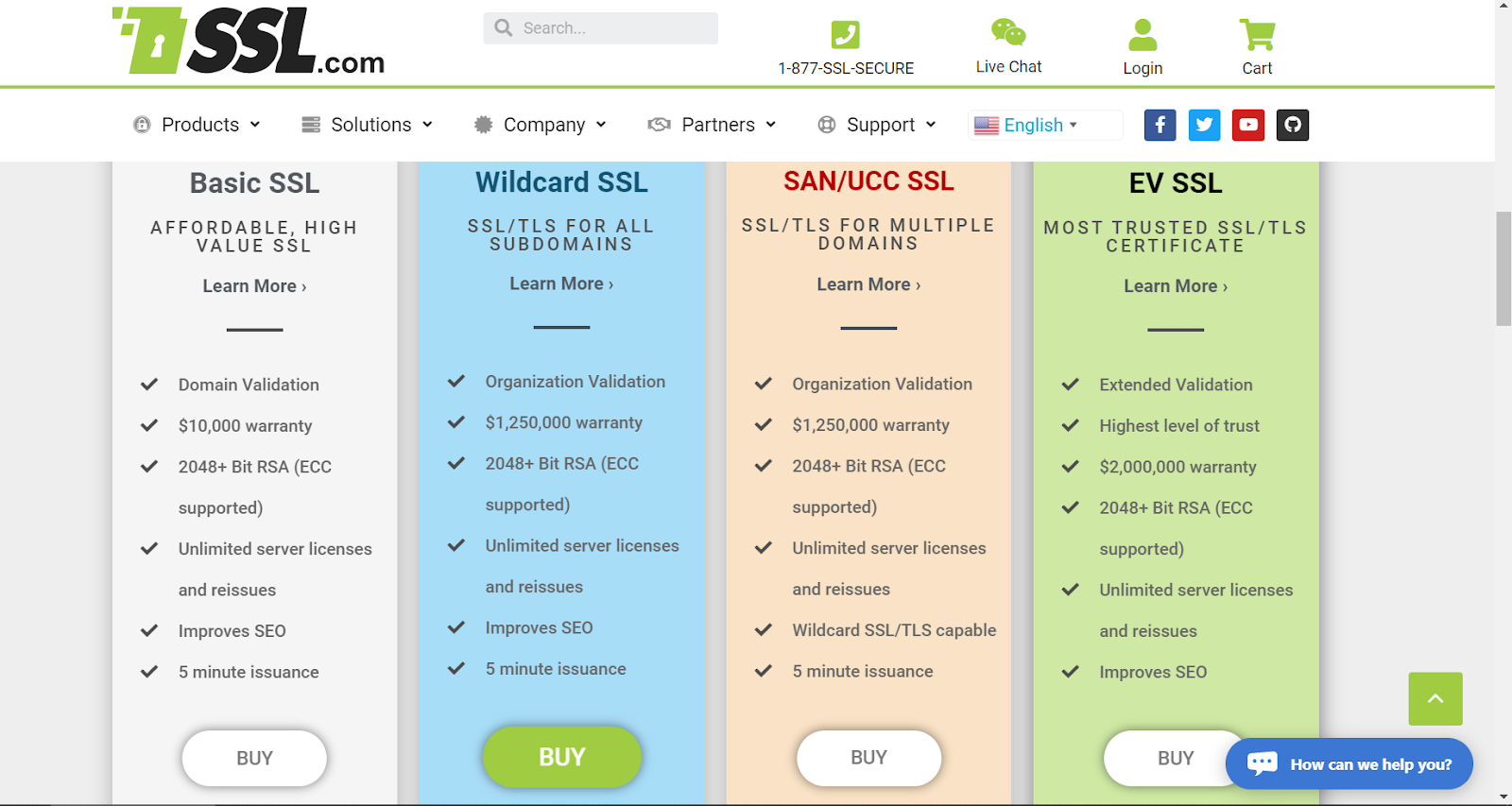Click the Cart label
Image resolution: width=1512 pixels, height=806 pixels.
1257,68
